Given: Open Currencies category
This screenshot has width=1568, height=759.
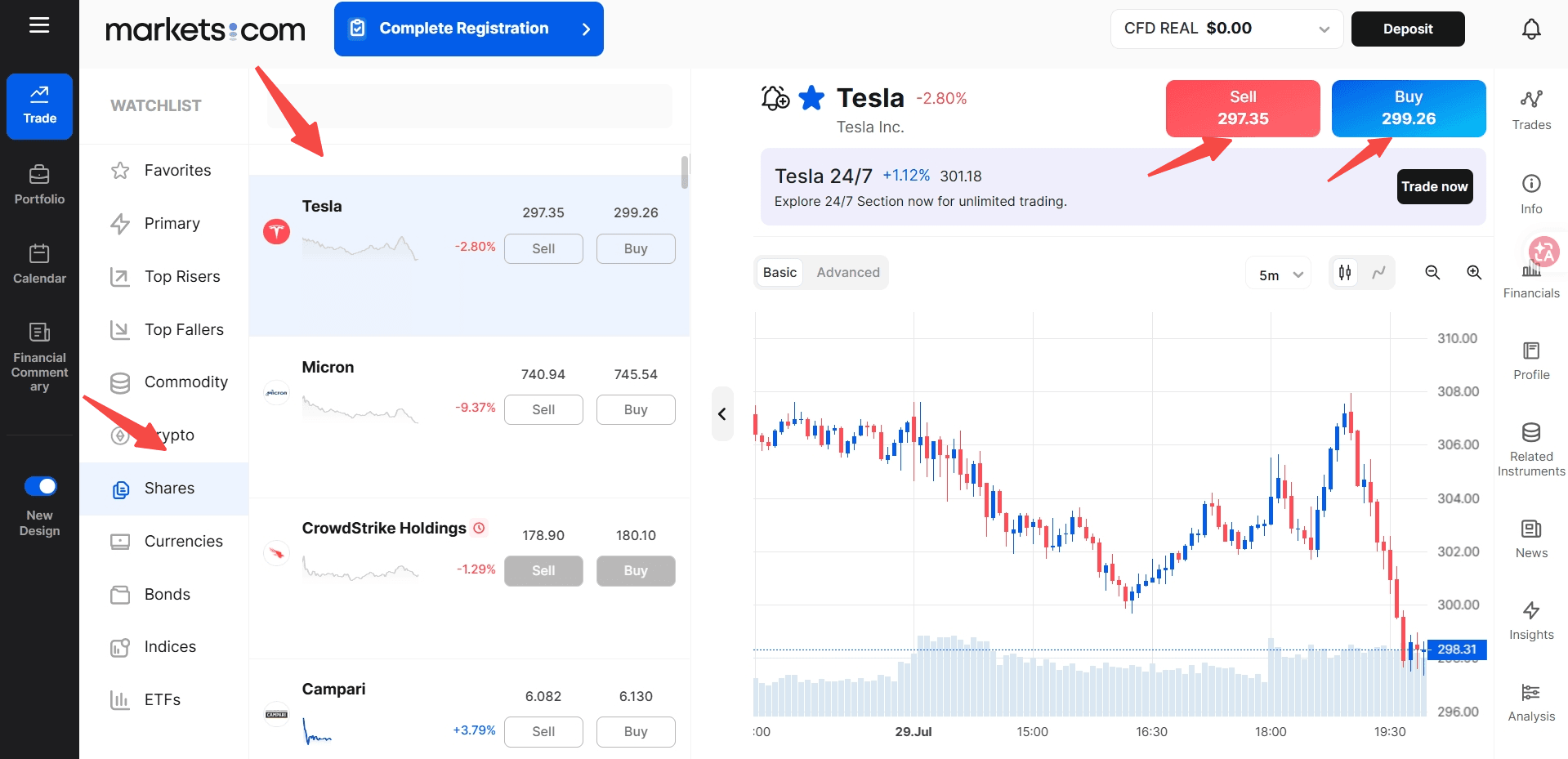Looking at the screenshot, I should (x=163, y=541).
